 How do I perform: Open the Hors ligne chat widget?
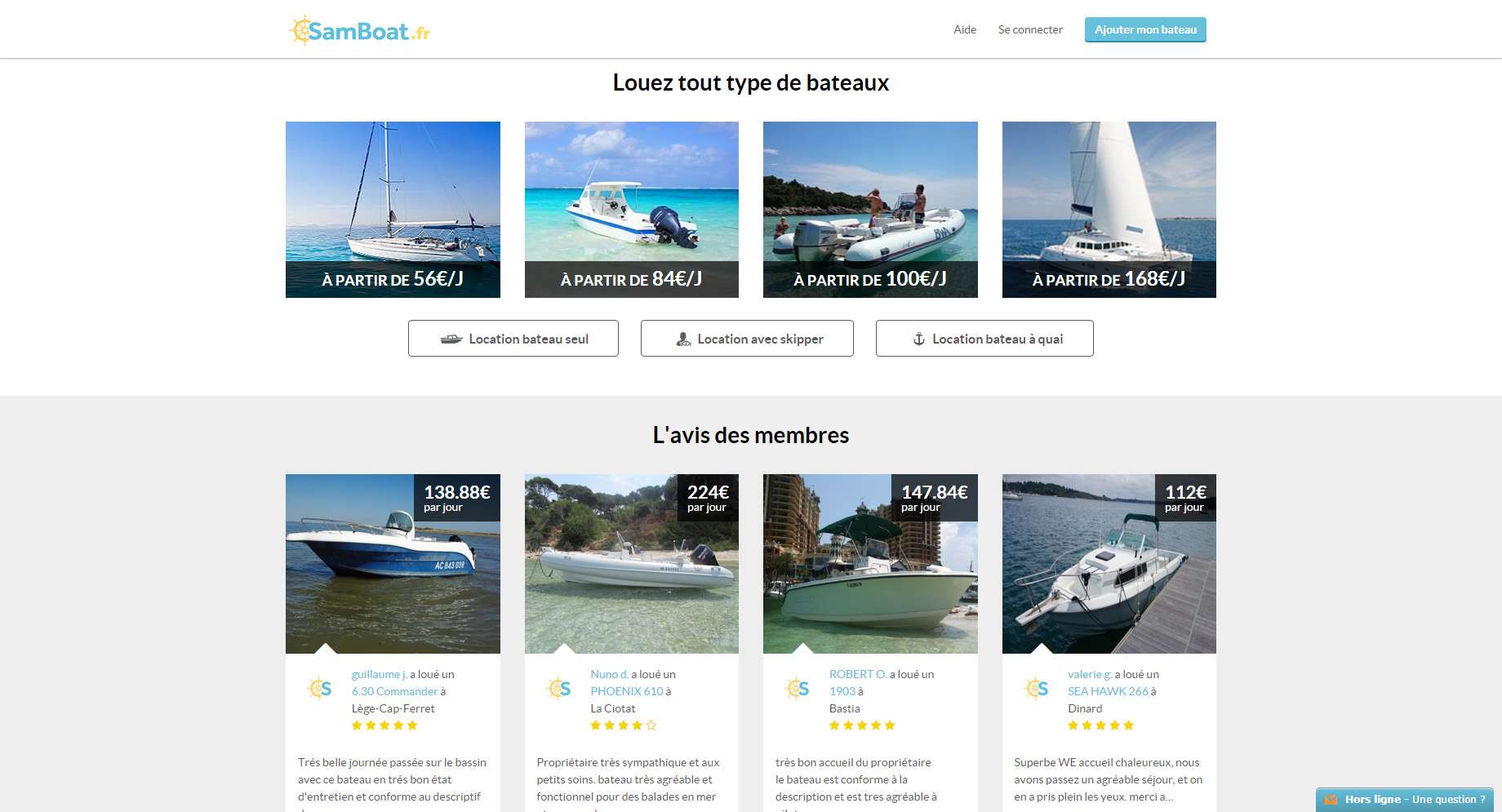pyautogui.click(x=1404, y=800)
